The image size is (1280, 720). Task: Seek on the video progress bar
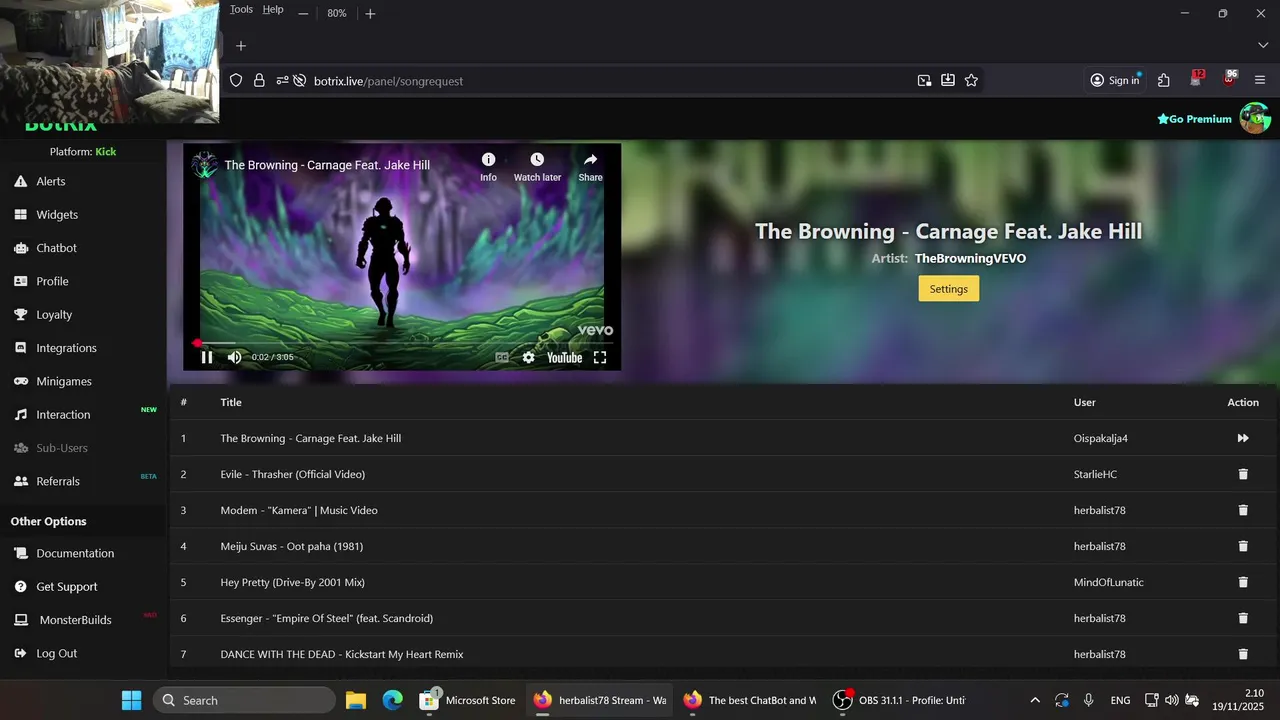point(402,342)
